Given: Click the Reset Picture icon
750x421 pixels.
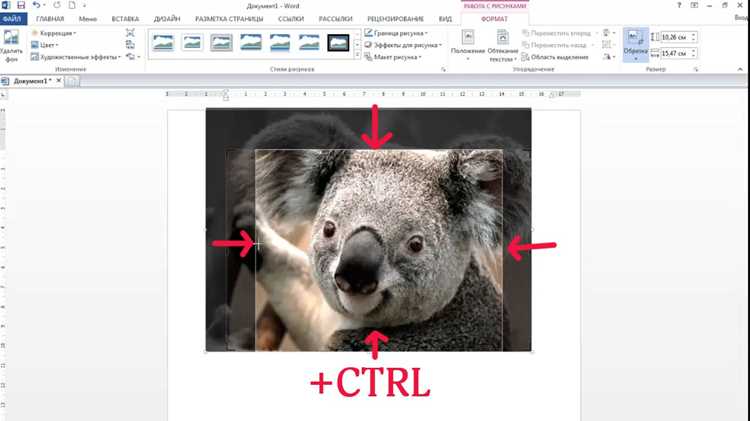Looking at the screenshot, I should pos(131,57).
